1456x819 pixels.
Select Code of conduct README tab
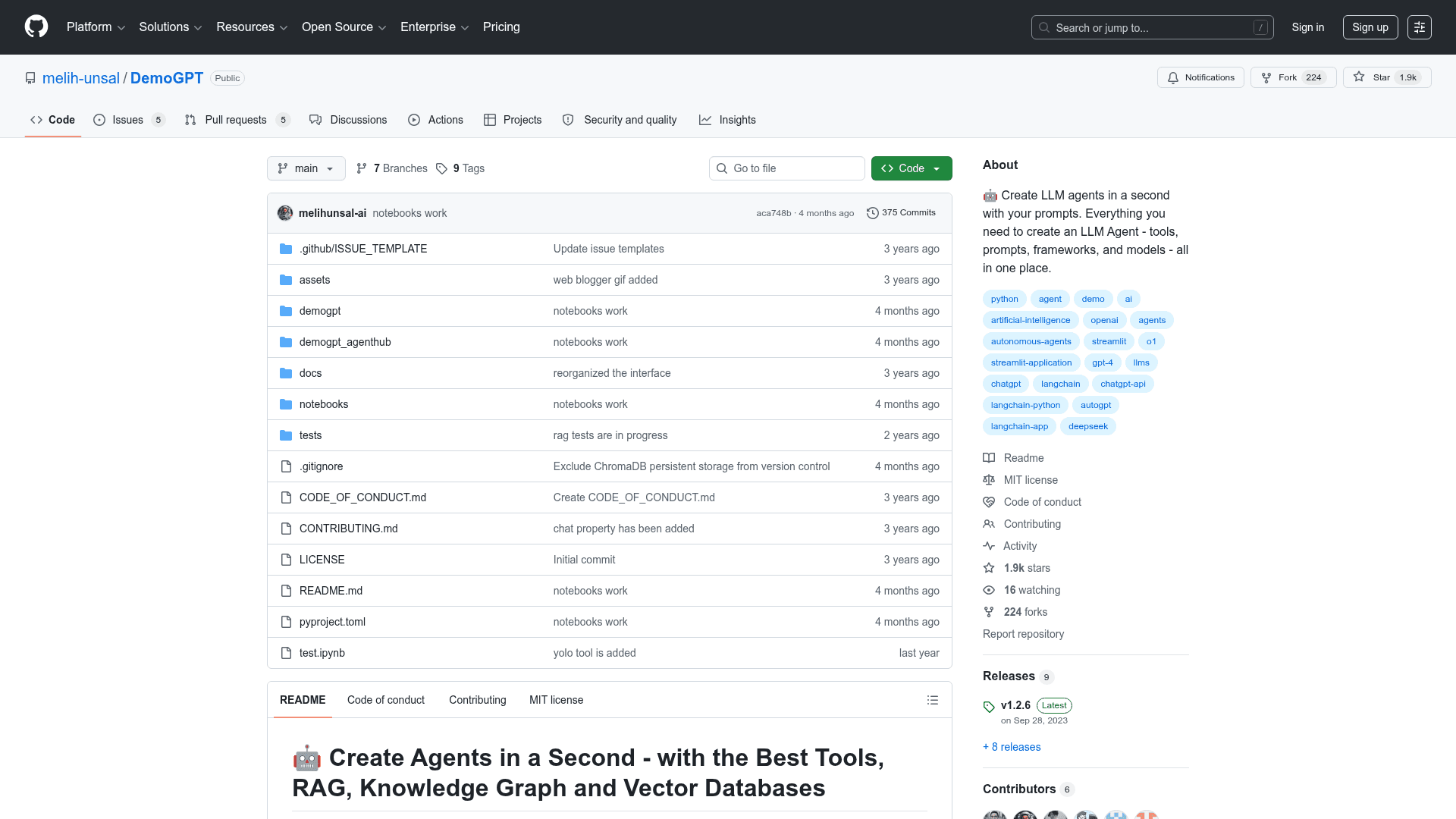pyautogui.click(x=386, y=700)
